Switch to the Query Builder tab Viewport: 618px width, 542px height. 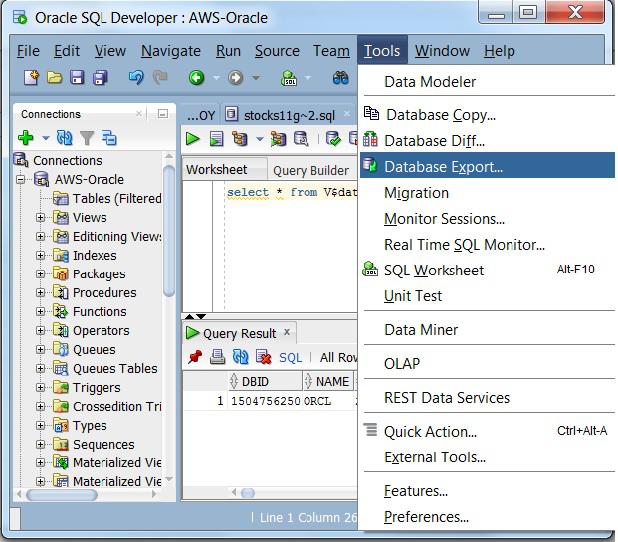click(x=311, y=170)
